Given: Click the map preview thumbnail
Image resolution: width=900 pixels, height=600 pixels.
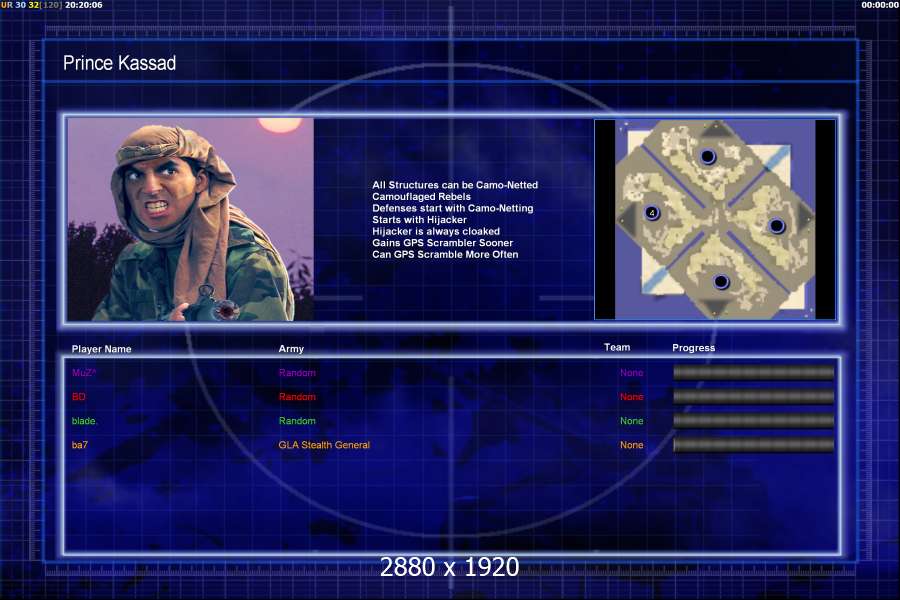Looking at the screenshot, I should coord(715,219).
